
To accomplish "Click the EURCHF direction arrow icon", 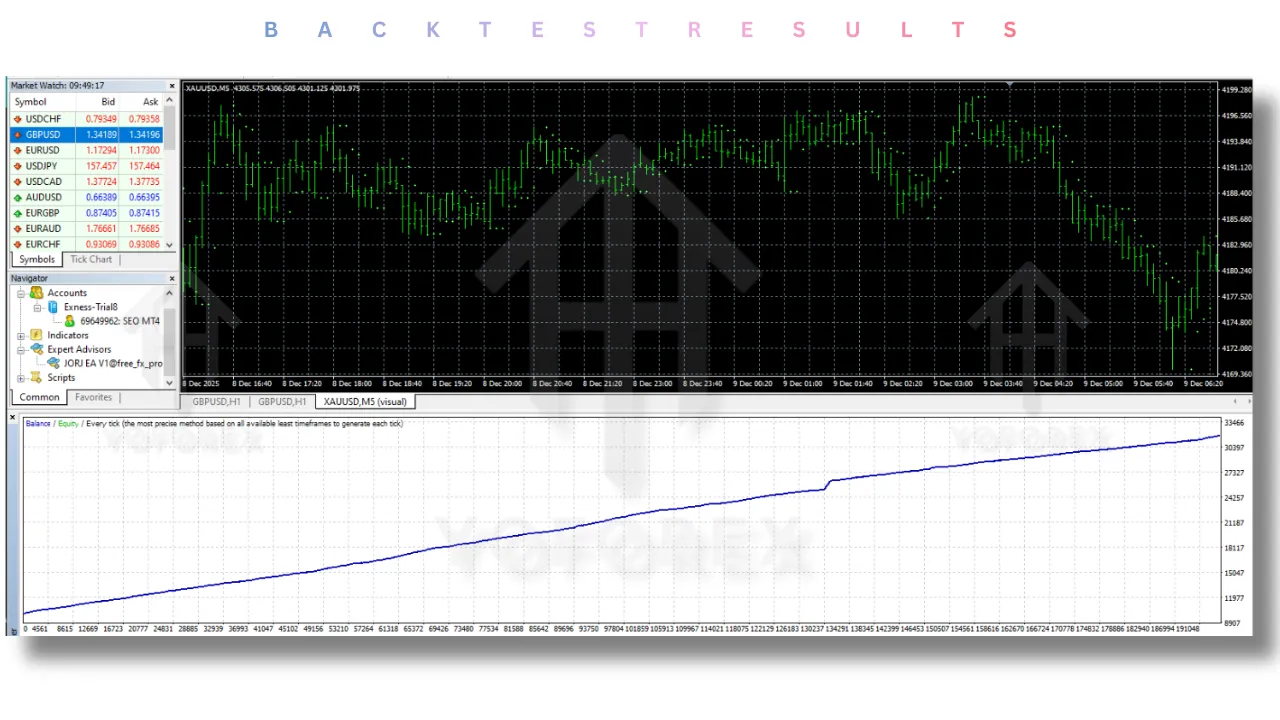I will coord(18,244).
